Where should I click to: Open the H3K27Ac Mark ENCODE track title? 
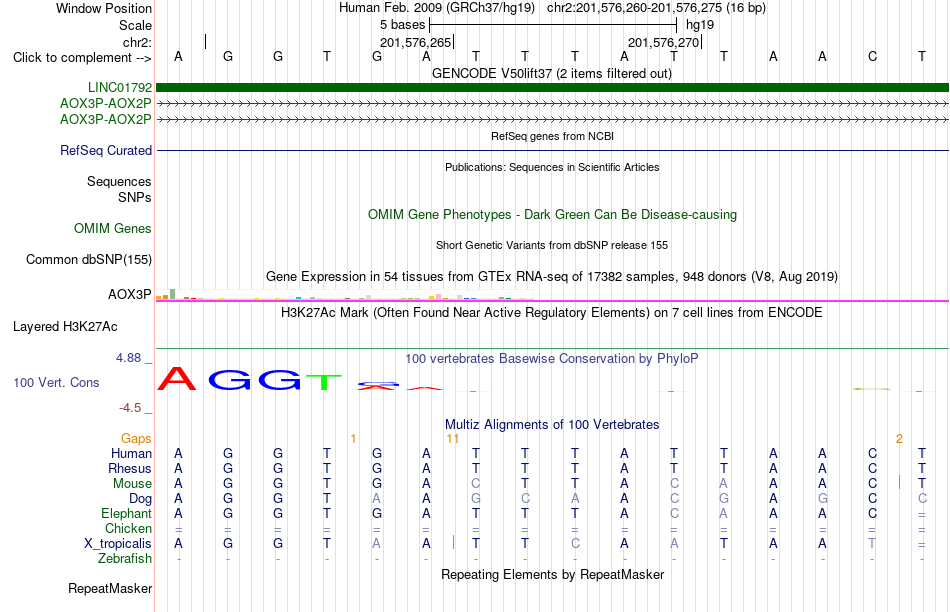tap(552, 313)
